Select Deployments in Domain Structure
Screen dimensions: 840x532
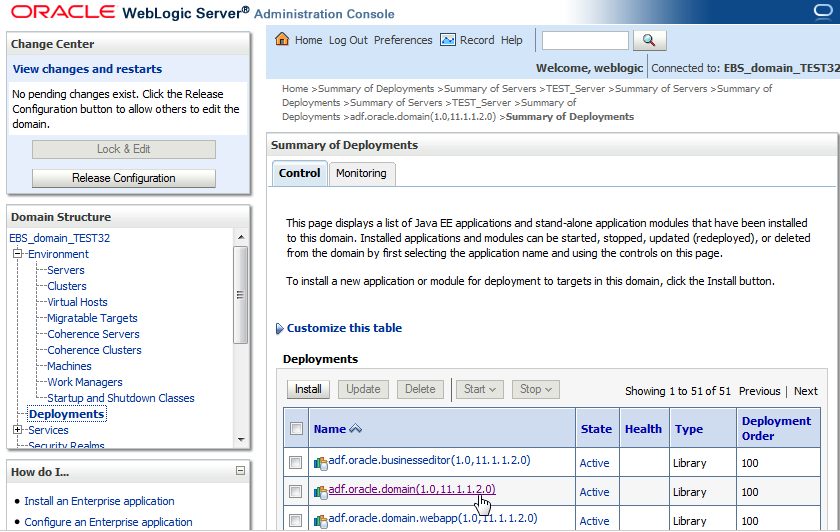pos(66,414)
